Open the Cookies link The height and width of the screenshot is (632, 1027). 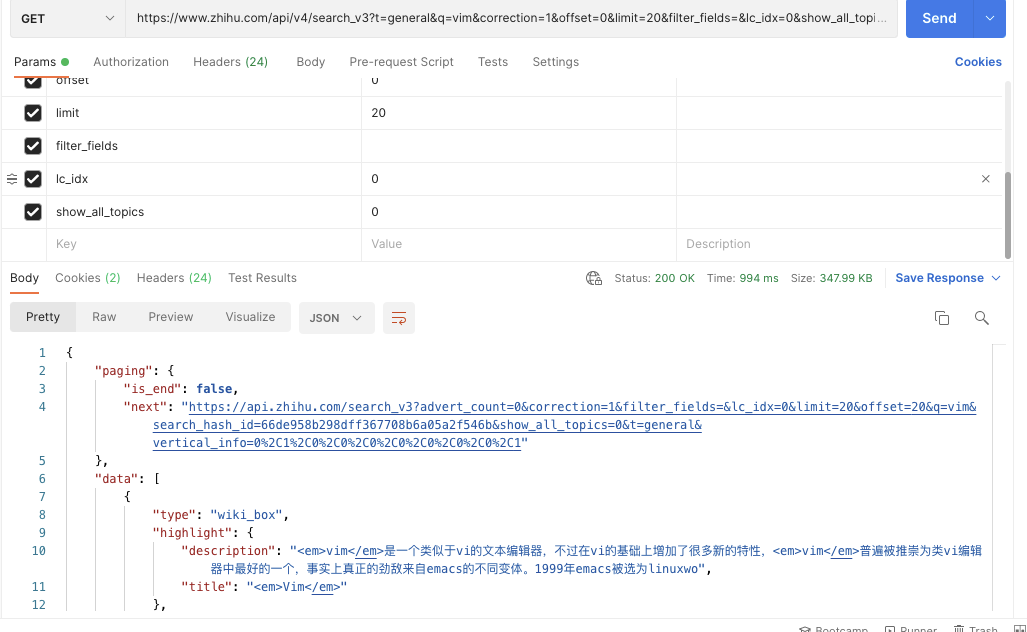[x=978, y=62]
